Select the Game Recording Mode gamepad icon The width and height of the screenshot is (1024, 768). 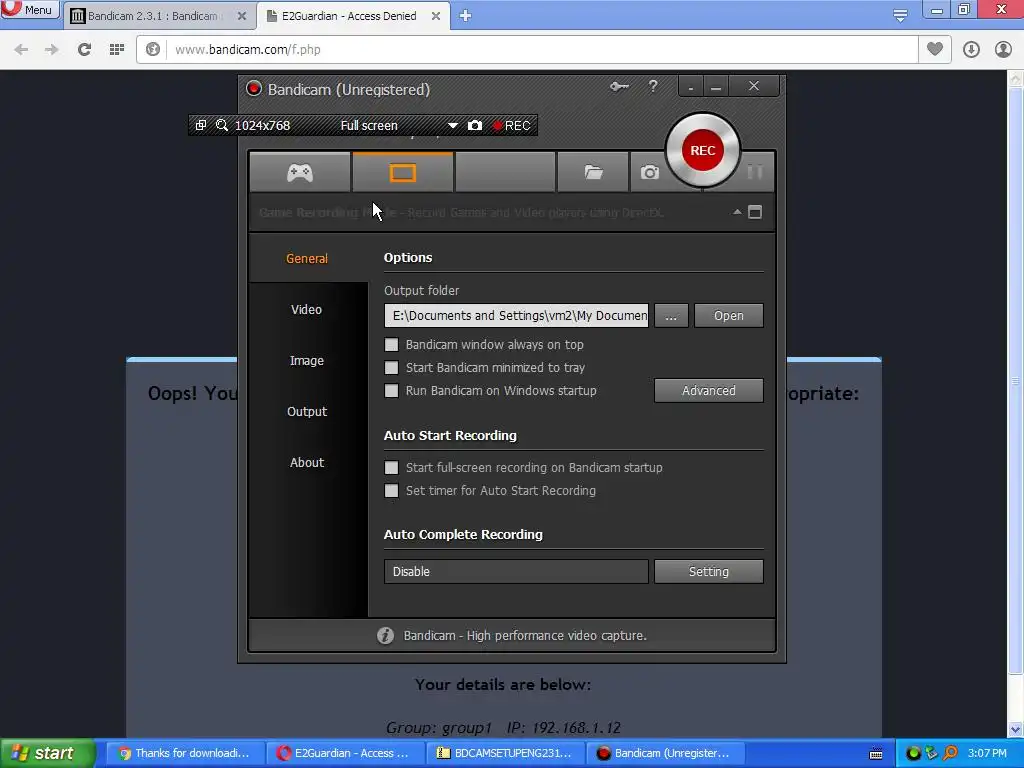coord(300,172)
